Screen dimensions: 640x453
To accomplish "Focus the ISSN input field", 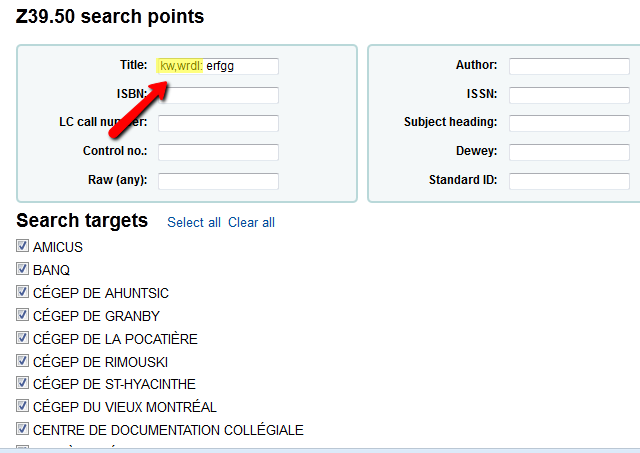I will tap(569, 95).
